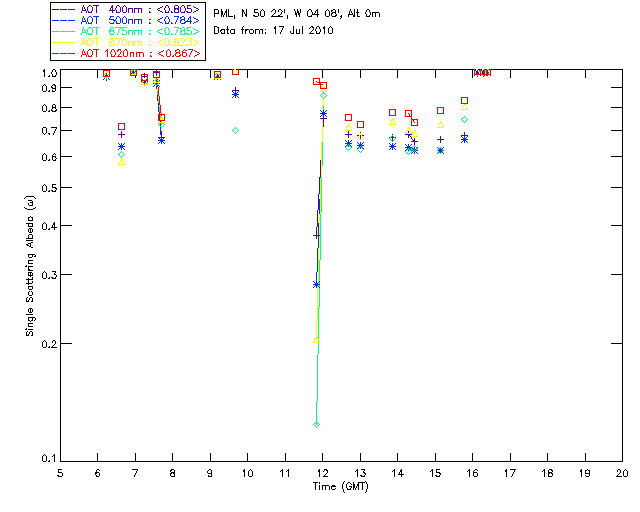Select the 'Data from: 17 Jul 2010' text
640x512 pixels.
coord(273,31)
